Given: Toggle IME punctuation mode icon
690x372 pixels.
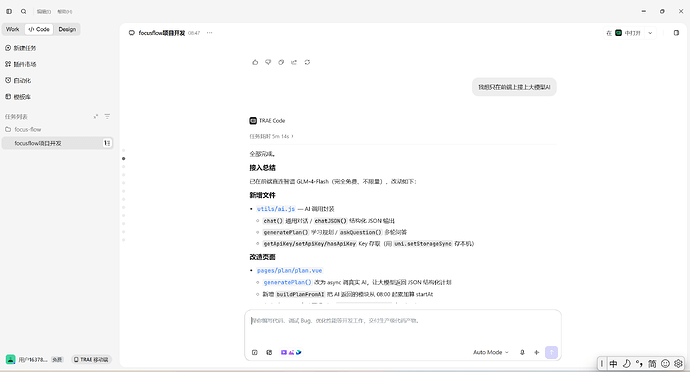Looking at the screenshot, I should pyautogui.click(x=639, y=364).
